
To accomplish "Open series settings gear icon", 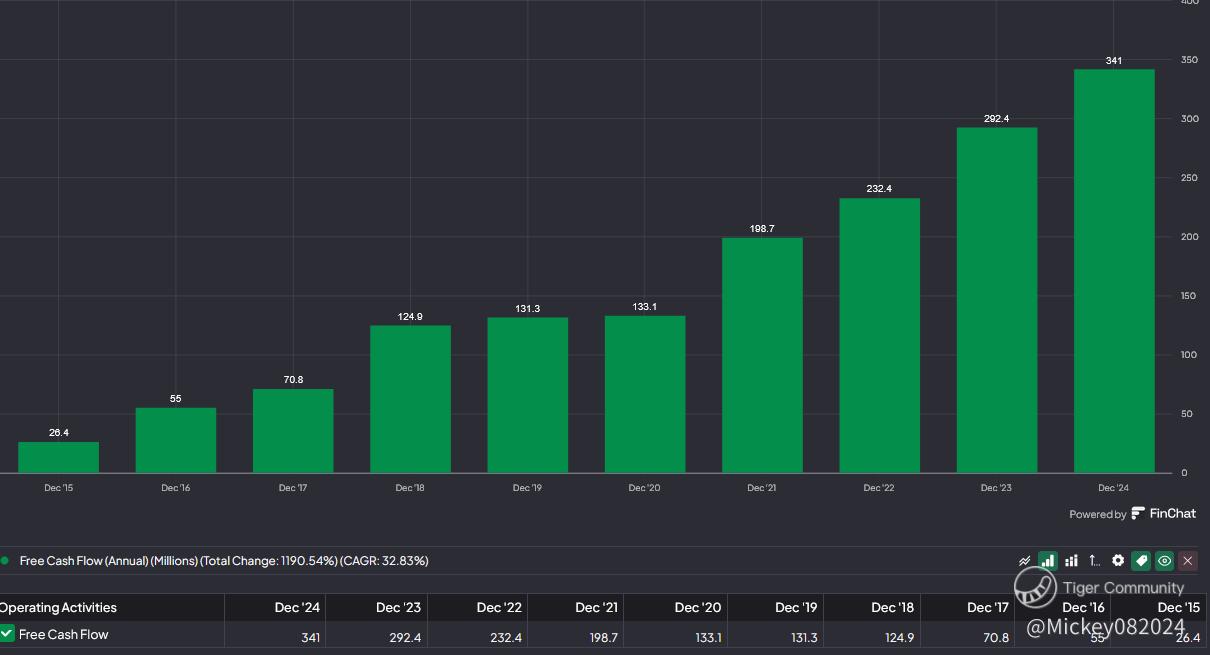I will click(1118, 561).
